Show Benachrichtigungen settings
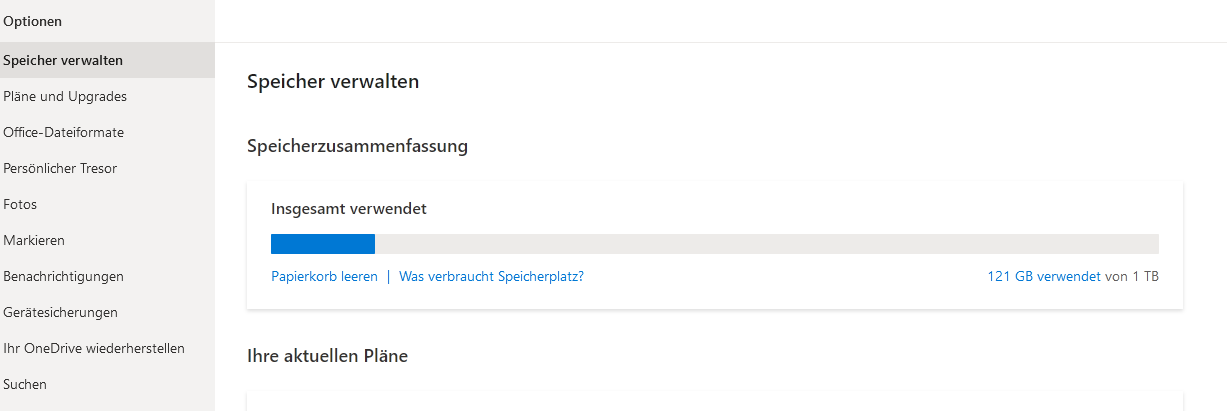This screenshot has height=411, width=1227. [63, 276]
